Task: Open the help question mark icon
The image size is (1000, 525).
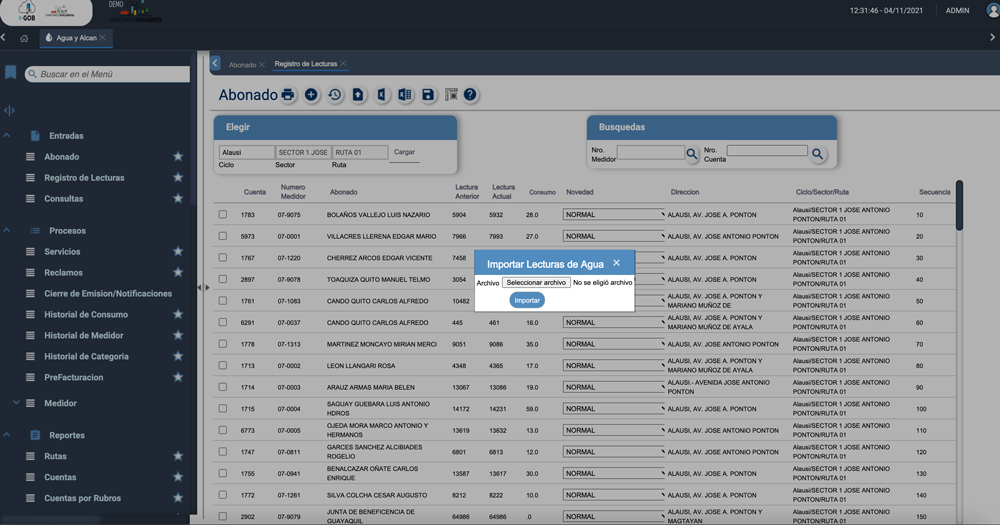Action: coord(470,95)
